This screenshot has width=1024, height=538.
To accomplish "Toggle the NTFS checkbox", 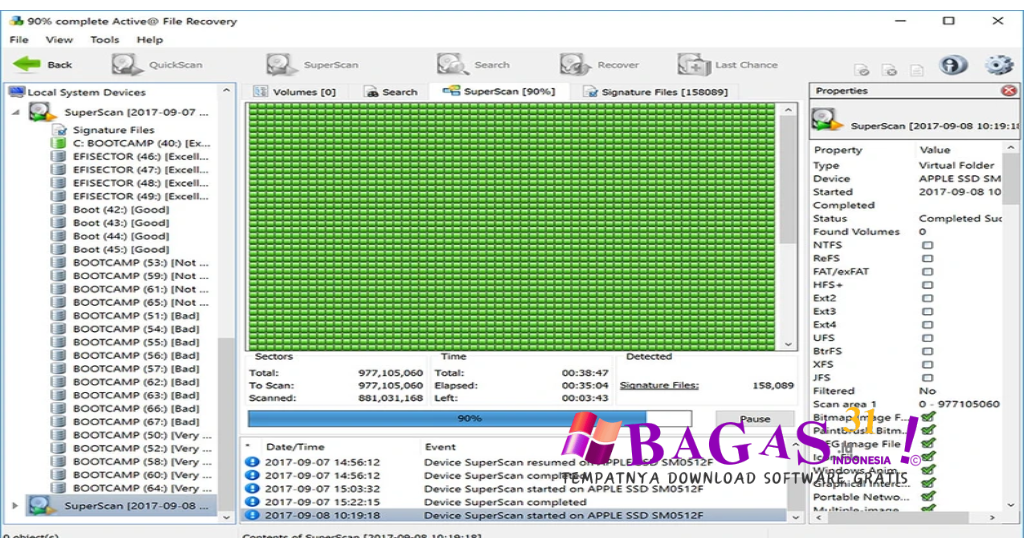I will 927,245.
